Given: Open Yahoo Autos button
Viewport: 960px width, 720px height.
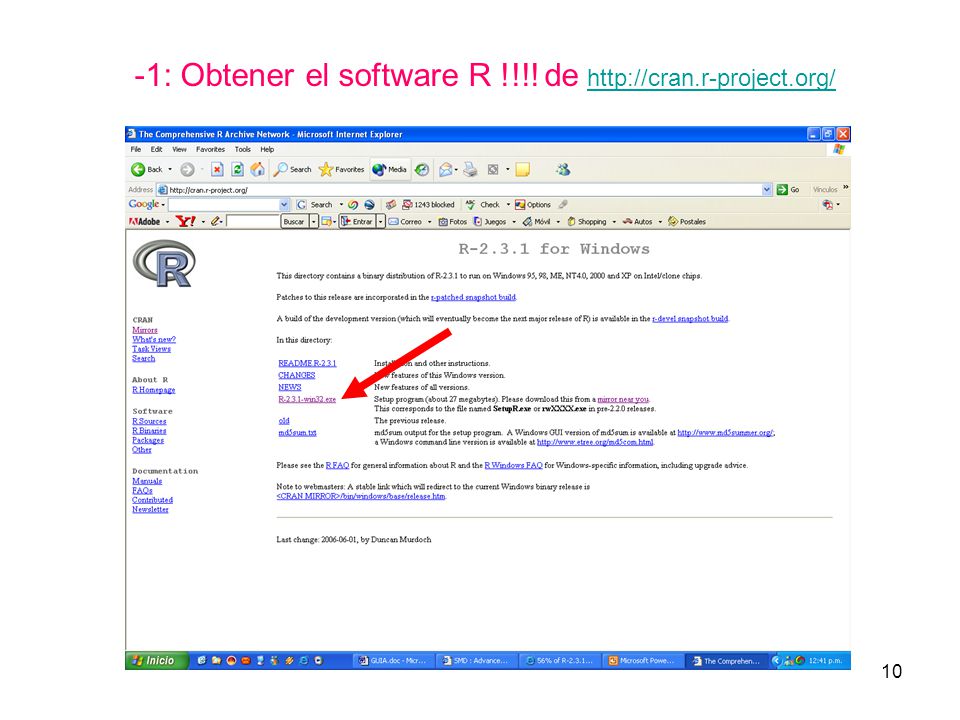Looking at the screenshot, I should (637, 222).
